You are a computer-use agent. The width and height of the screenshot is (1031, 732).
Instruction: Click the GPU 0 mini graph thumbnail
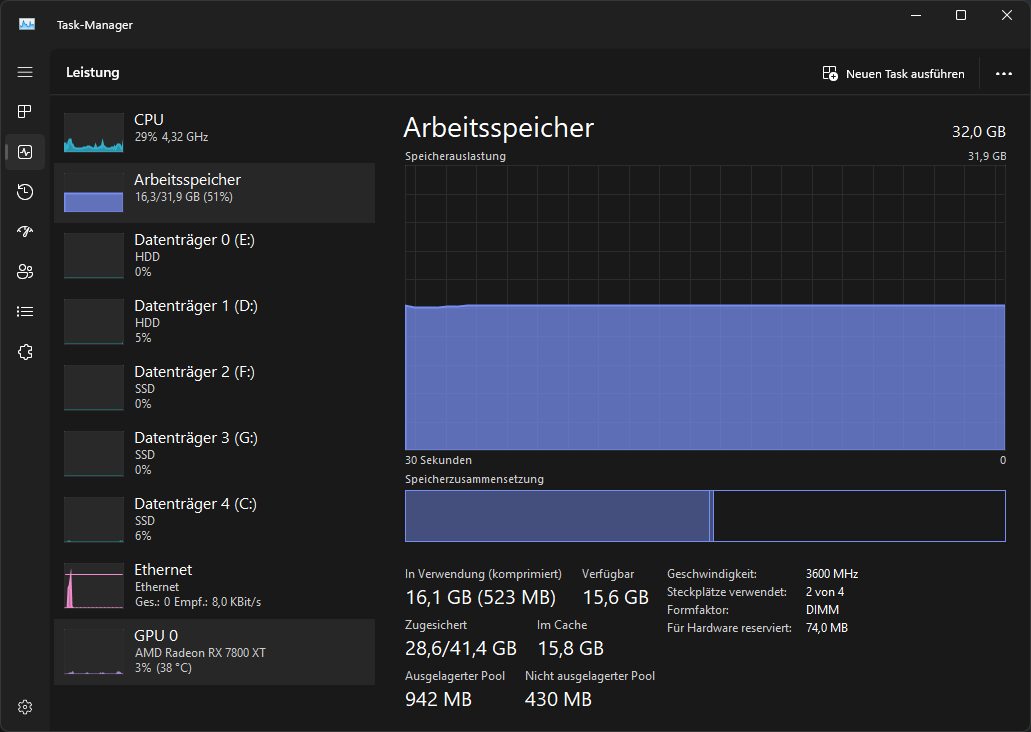point(93,652)
